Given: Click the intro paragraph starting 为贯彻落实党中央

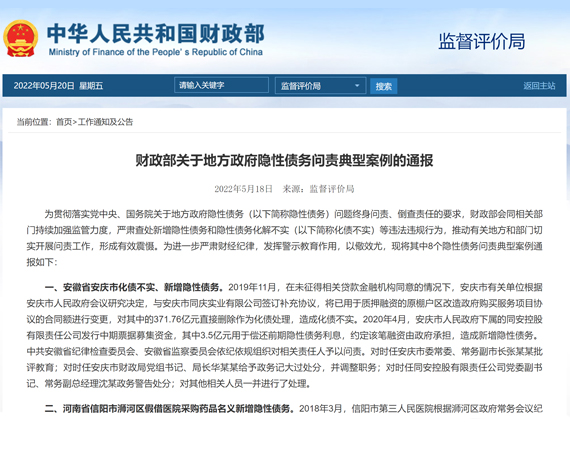Looking at the screenshot, I should [x=284, y=238].
